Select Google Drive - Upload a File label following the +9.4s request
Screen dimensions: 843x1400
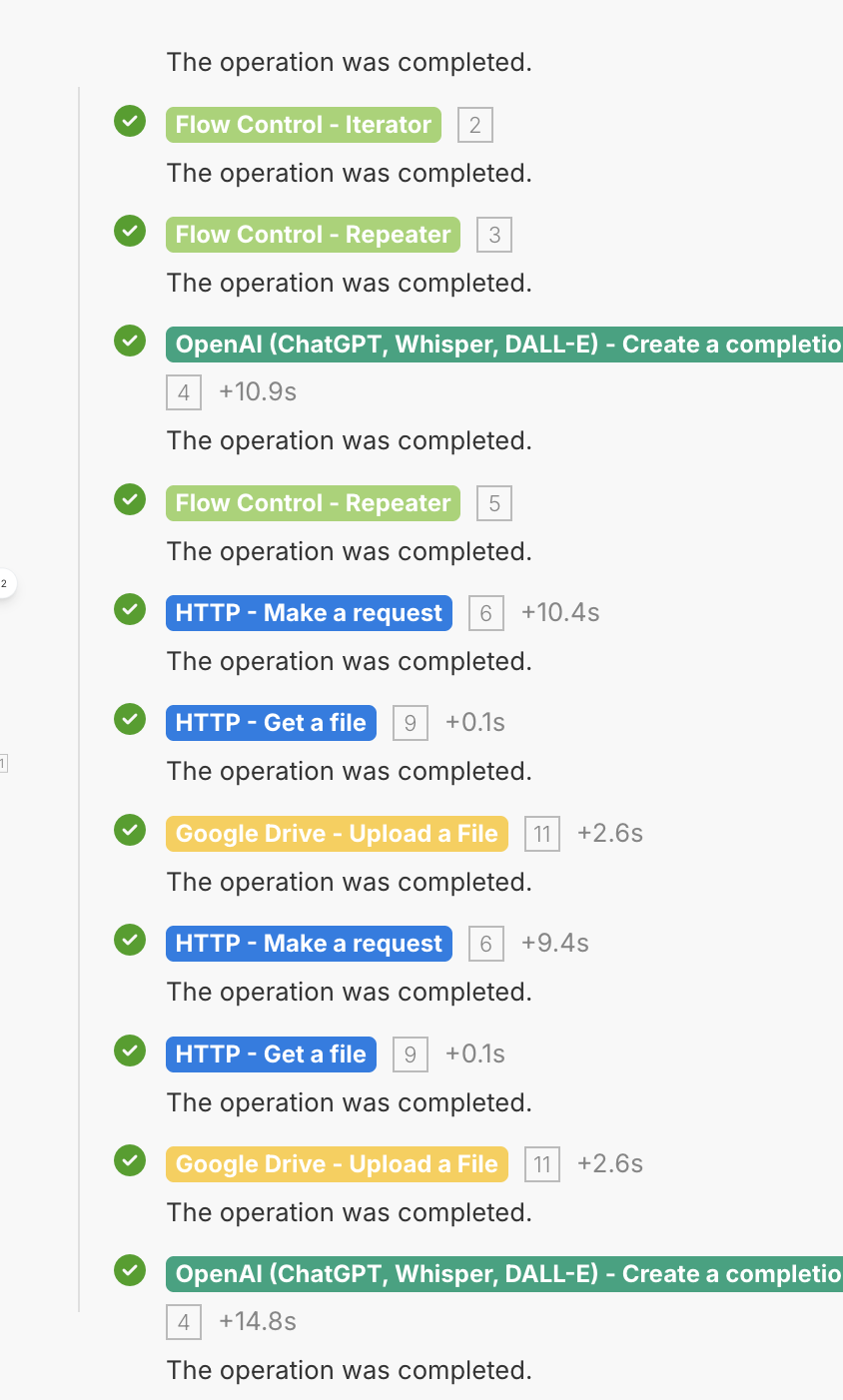point(337,1164)
